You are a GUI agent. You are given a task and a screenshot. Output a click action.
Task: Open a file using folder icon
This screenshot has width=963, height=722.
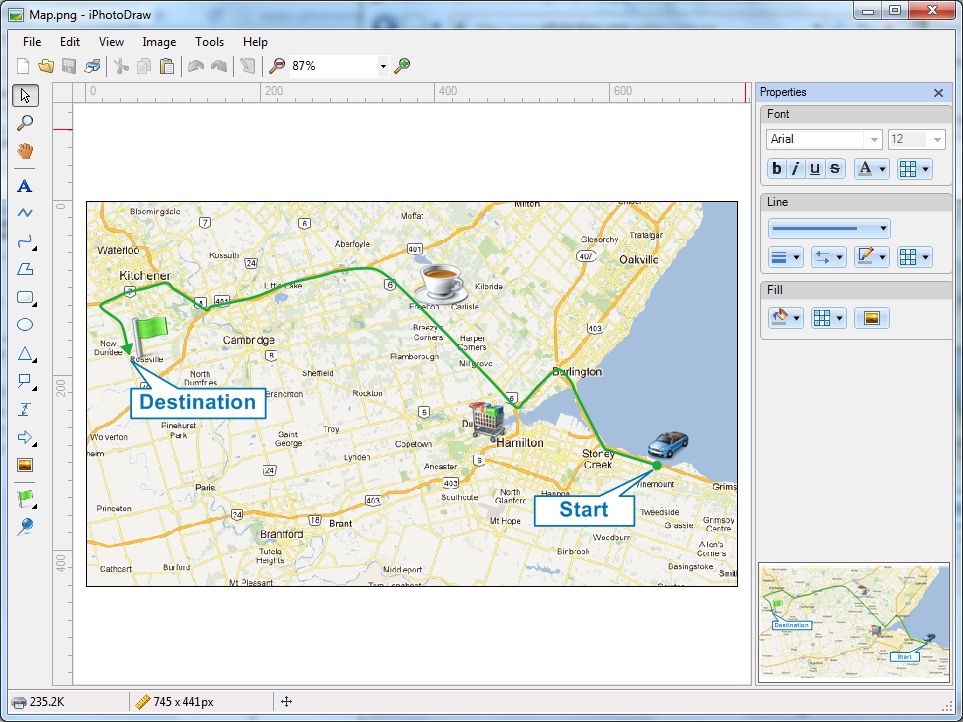point(46,66)
